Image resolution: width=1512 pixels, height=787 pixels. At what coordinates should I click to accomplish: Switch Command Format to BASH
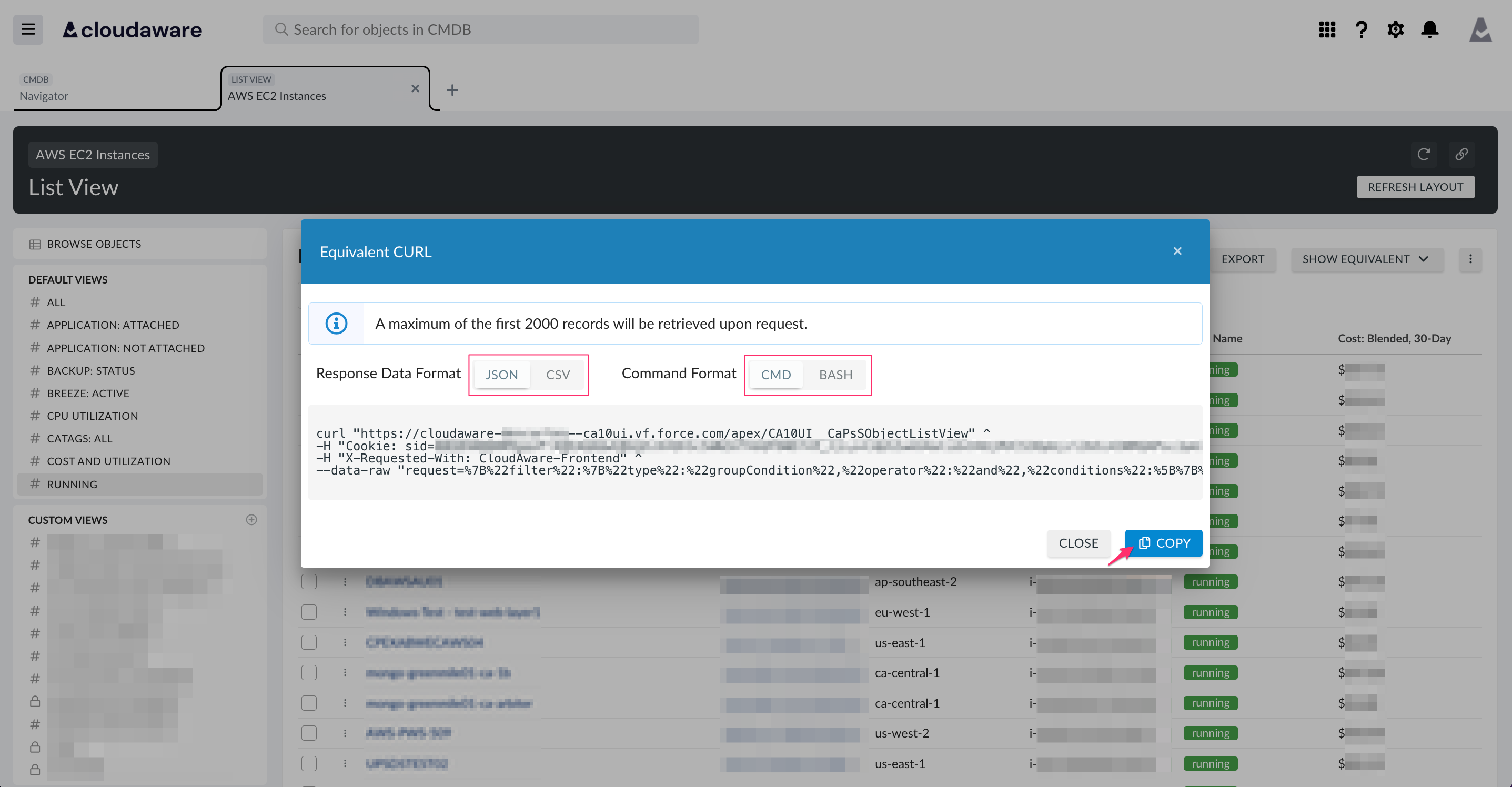pyautogui.click(x=835, y=375)
